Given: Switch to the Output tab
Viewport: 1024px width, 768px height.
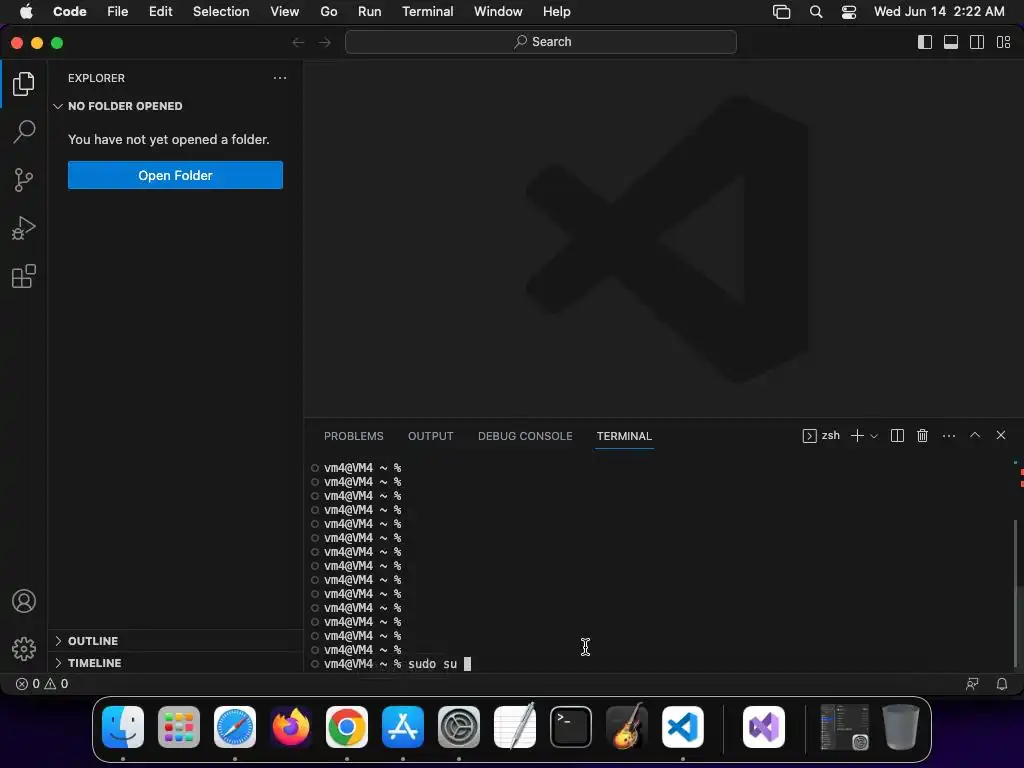Looking at the screenshot, I should [x=430, y=436].
